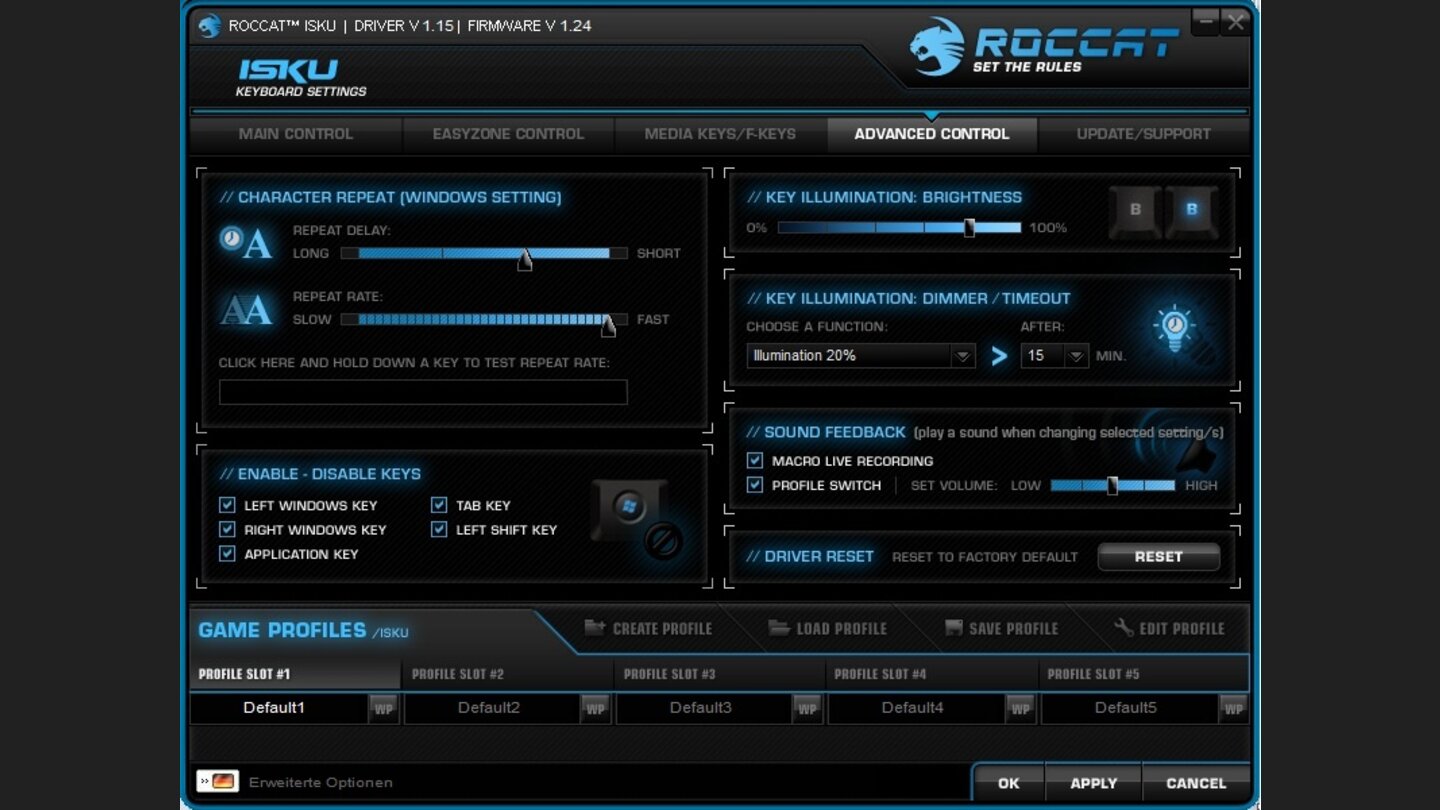
Task: Open the Illumination 20% function dropdown
Action: click(x=861, y=356)
